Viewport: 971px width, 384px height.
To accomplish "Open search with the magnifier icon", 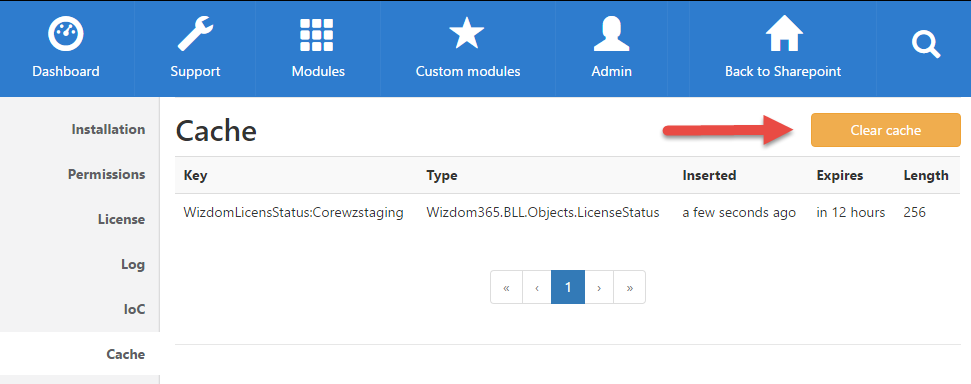I will coord(926,45).
